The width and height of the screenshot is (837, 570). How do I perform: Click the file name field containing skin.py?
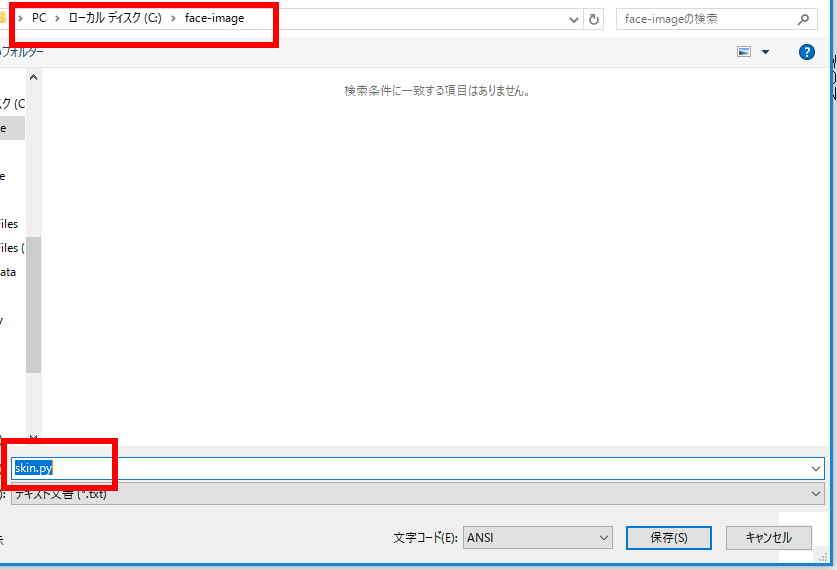pos(400,468)
